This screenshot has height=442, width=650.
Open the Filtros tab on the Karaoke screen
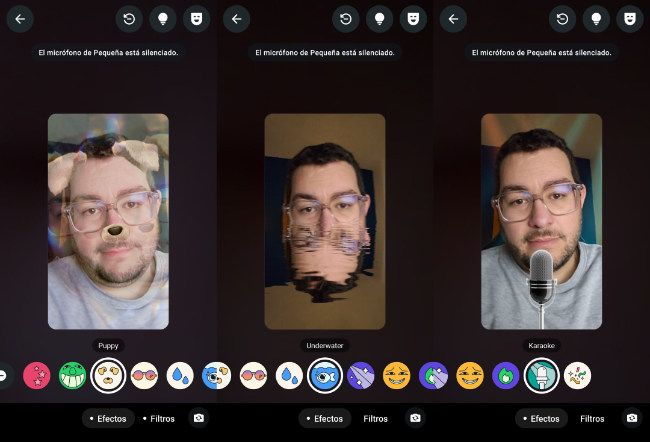[592, 419]
